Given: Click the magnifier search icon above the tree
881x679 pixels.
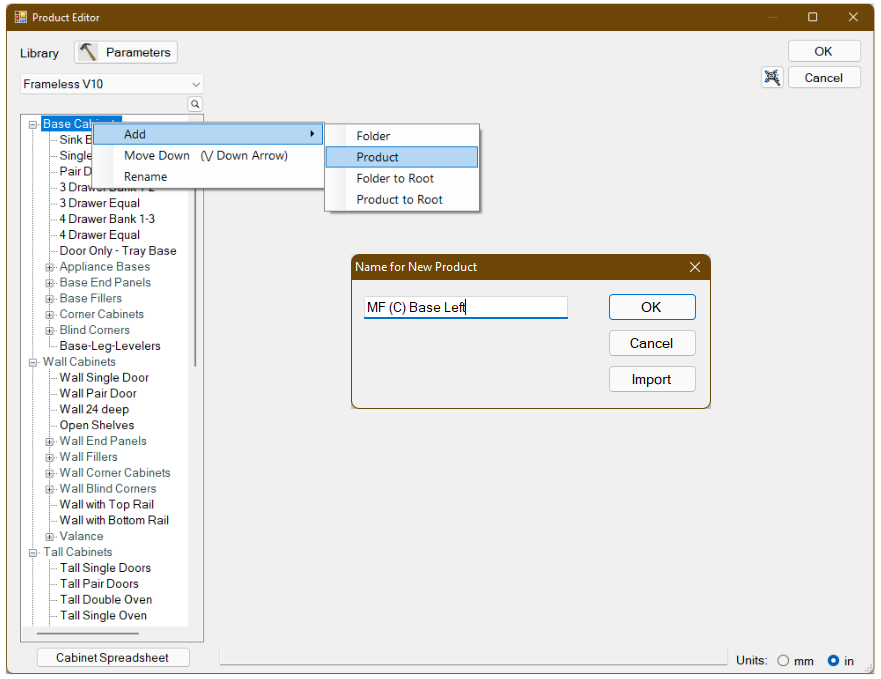Looking at the screenshot, I should pos(195,104).
